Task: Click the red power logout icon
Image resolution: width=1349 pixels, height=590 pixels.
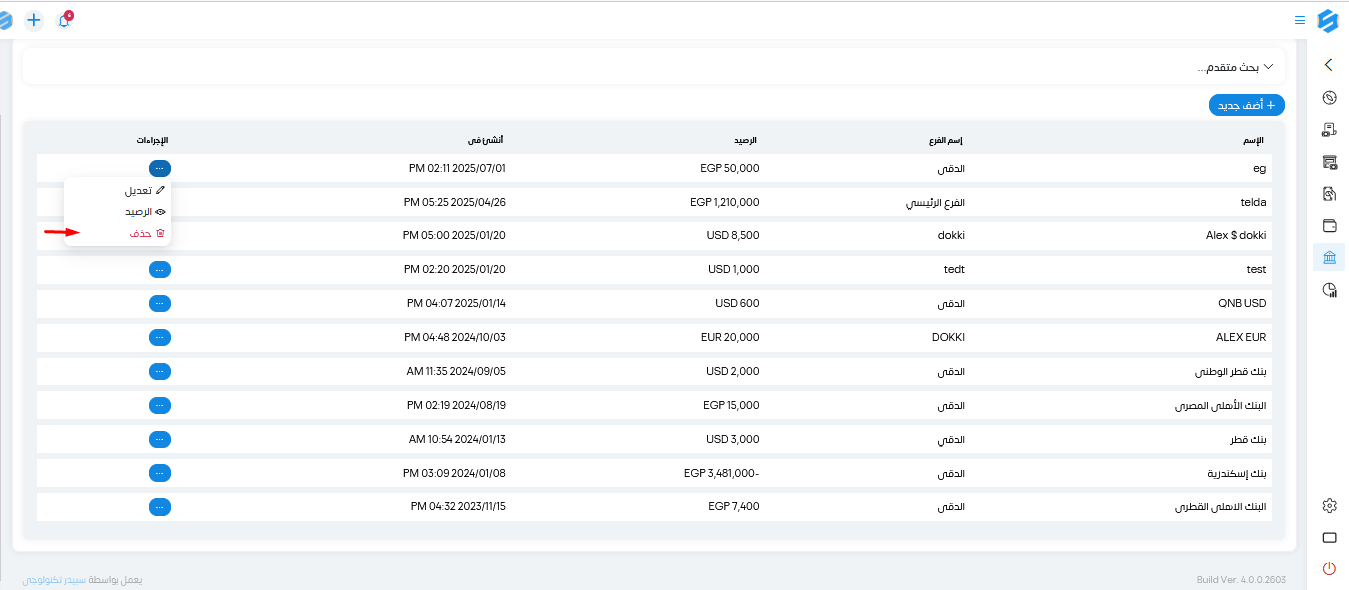Action: (1329, 568)
